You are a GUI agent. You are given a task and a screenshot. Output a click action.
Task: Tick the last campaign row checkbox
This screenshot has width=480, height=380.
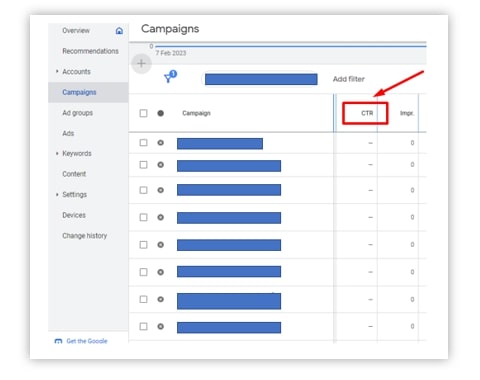click(x=143, y=326)
